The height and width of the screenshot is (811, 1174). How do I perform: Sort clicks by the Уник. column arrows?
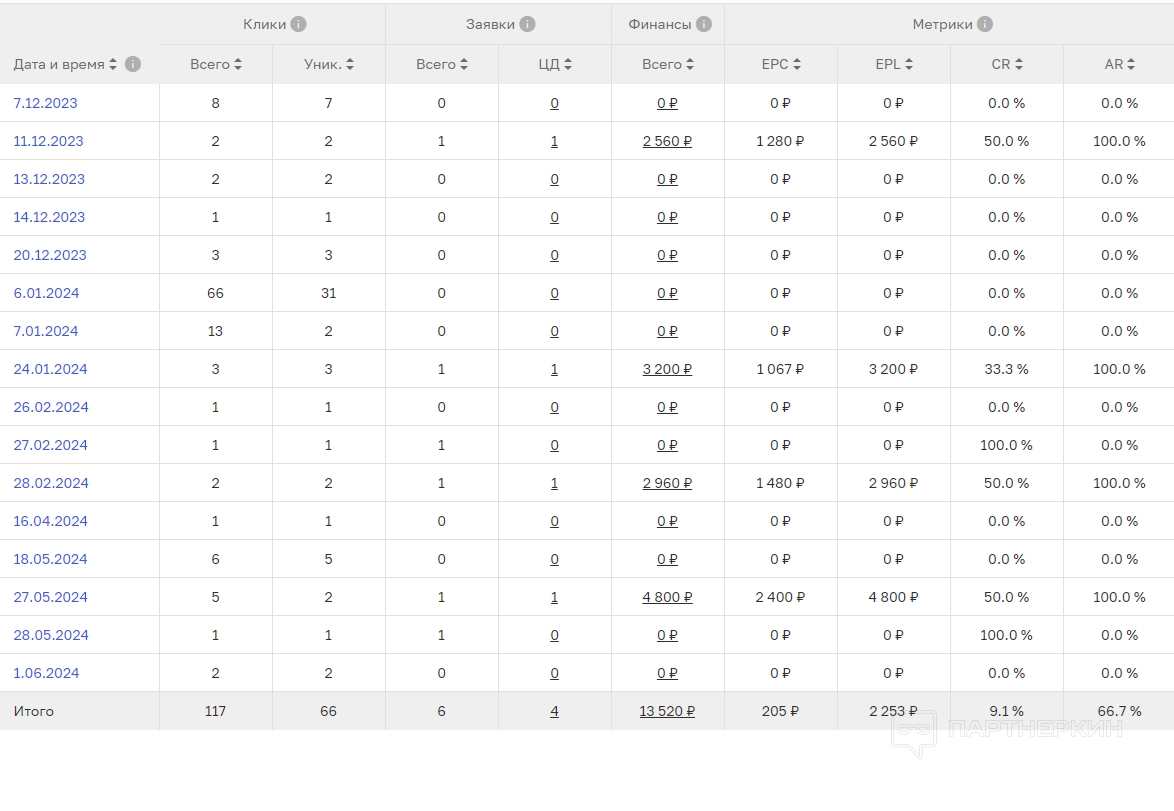point(350,64)
